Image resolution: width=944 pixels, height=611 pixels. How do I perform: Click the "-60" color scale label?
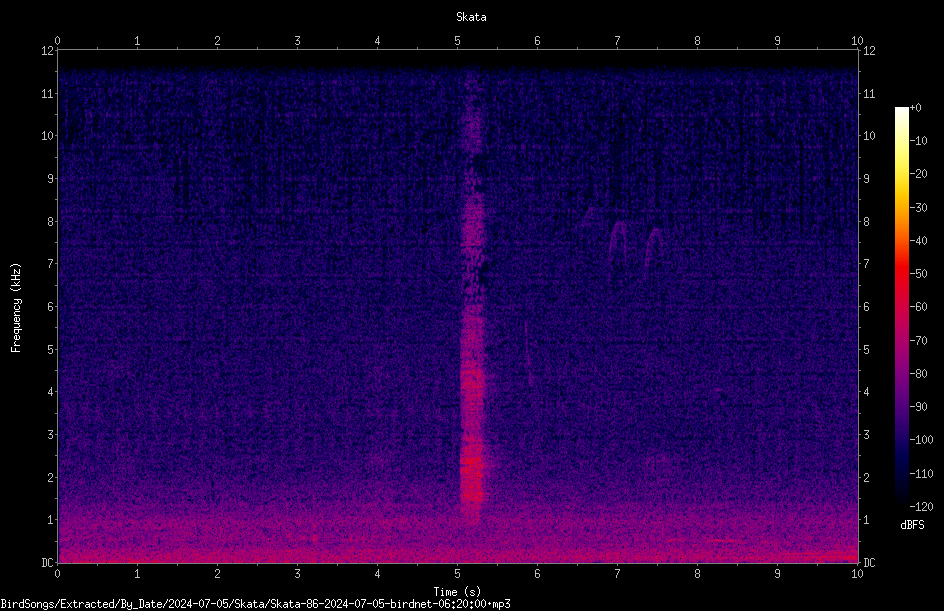(x=918, y=307)
